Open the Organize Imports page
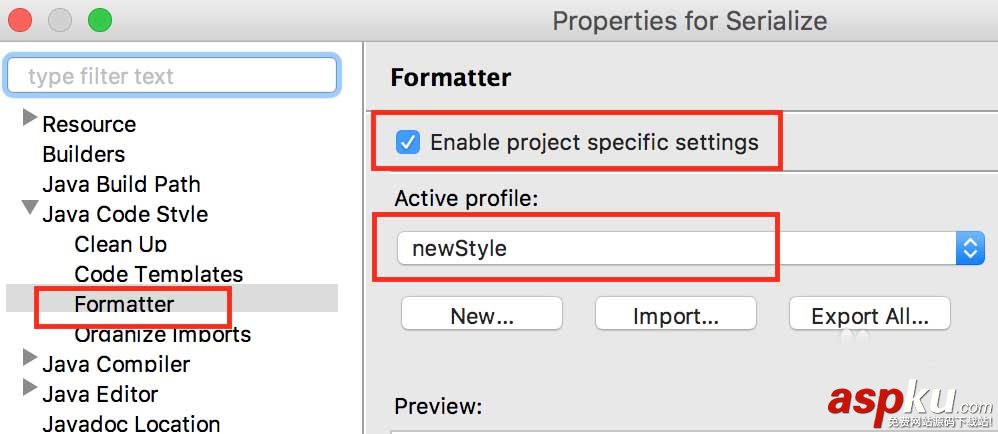 click(162, 334)
